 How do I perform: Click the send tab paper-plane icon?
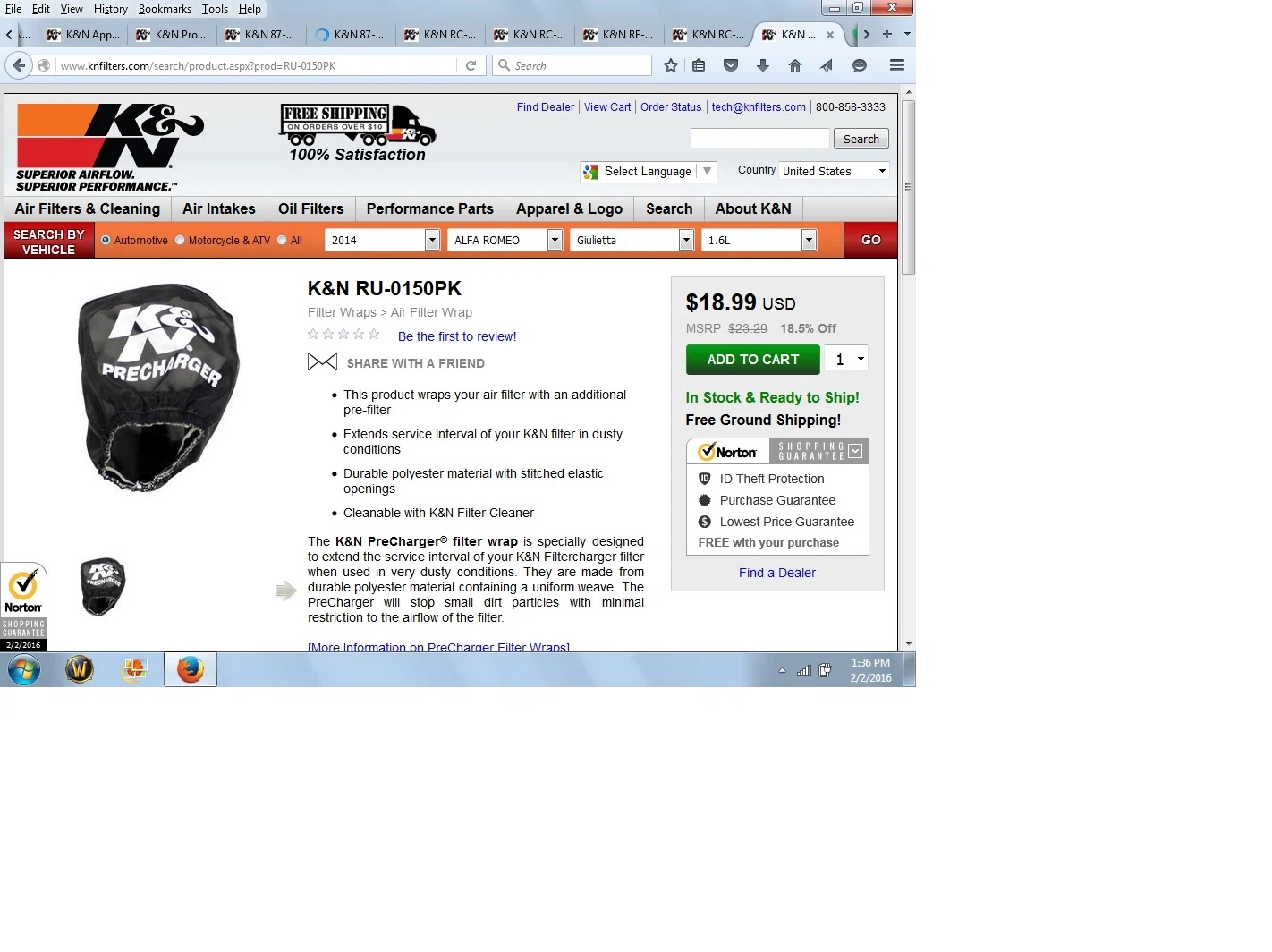click(x=827, y=65)
